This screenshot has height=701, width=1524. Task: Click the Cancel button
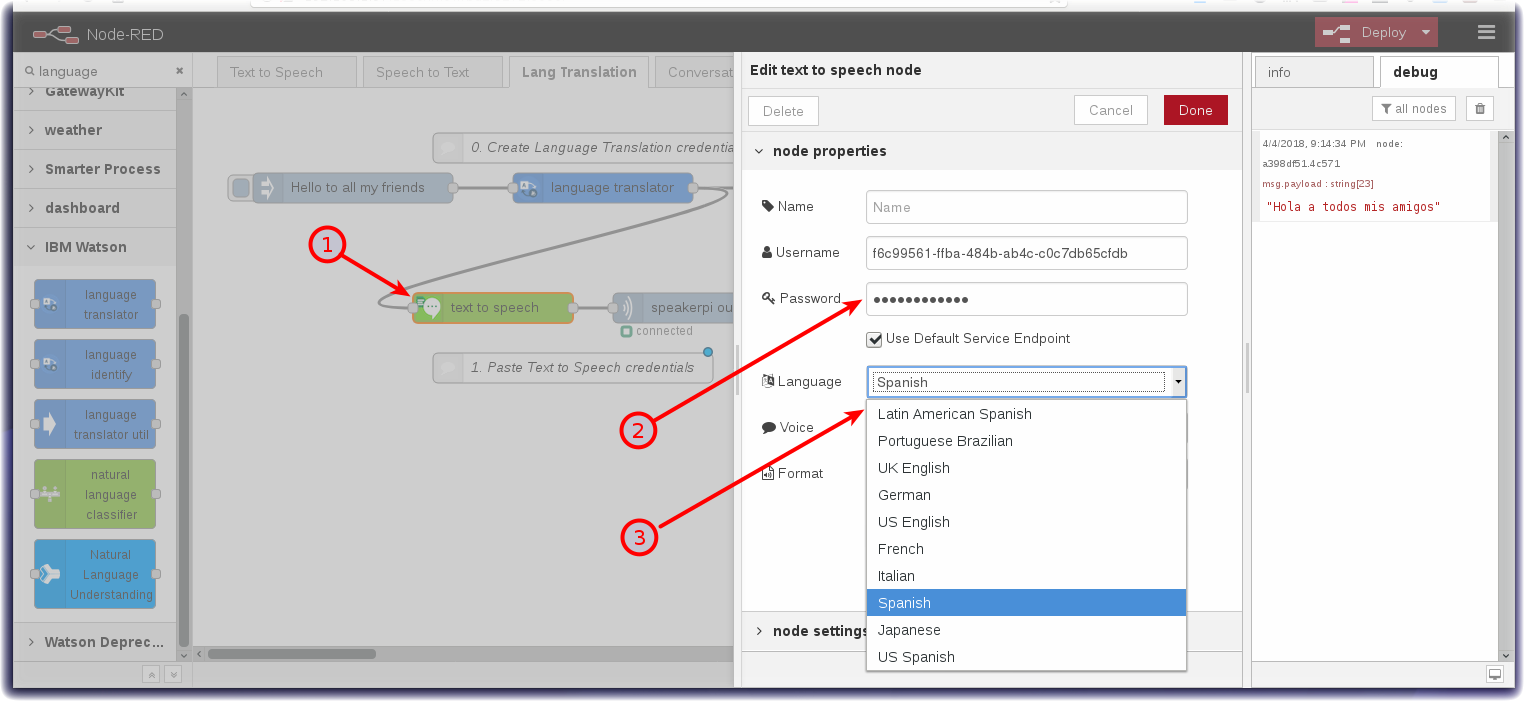[1111, 111]
